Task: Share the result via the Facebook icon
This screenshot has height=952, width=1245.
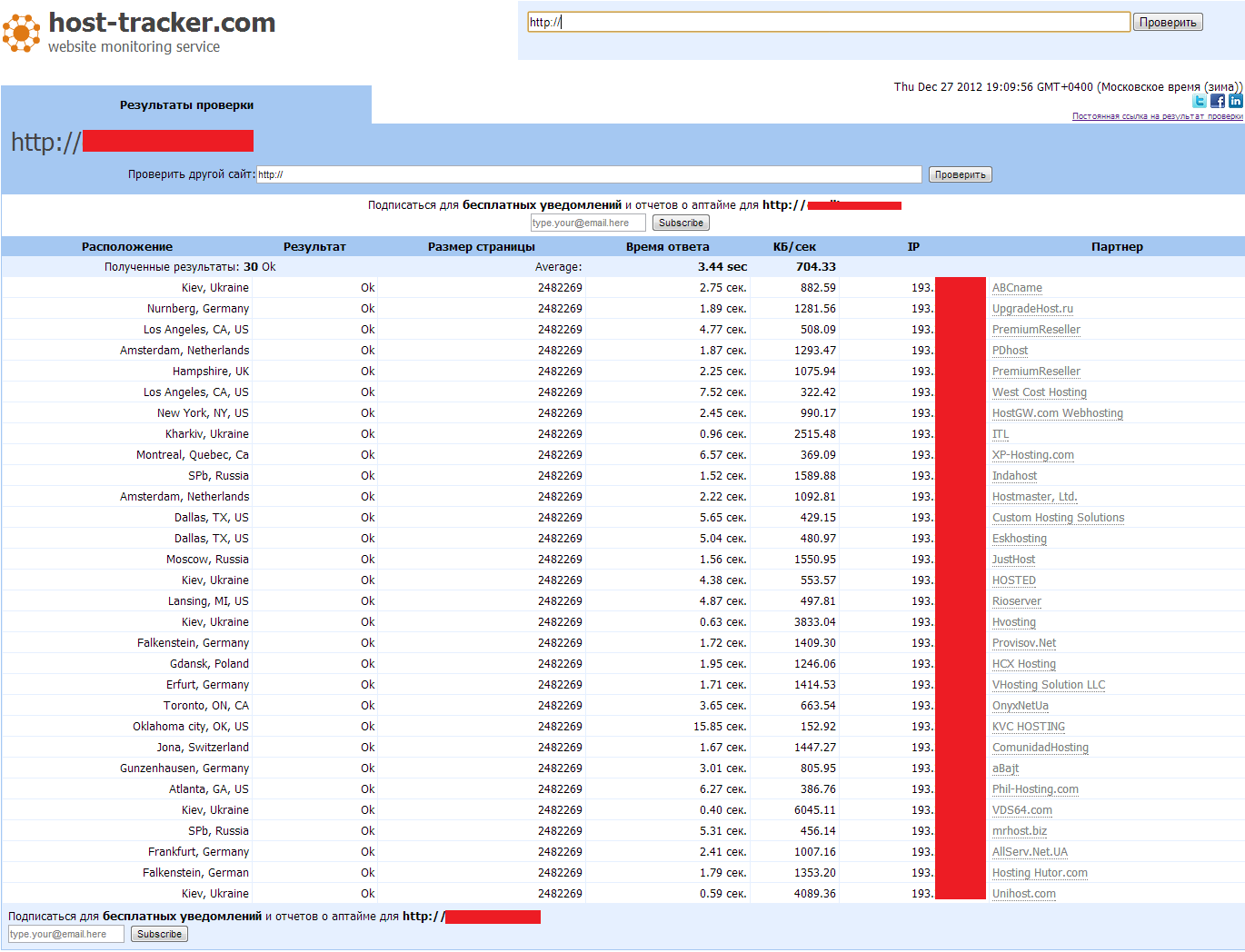Action: point(1218,101)
